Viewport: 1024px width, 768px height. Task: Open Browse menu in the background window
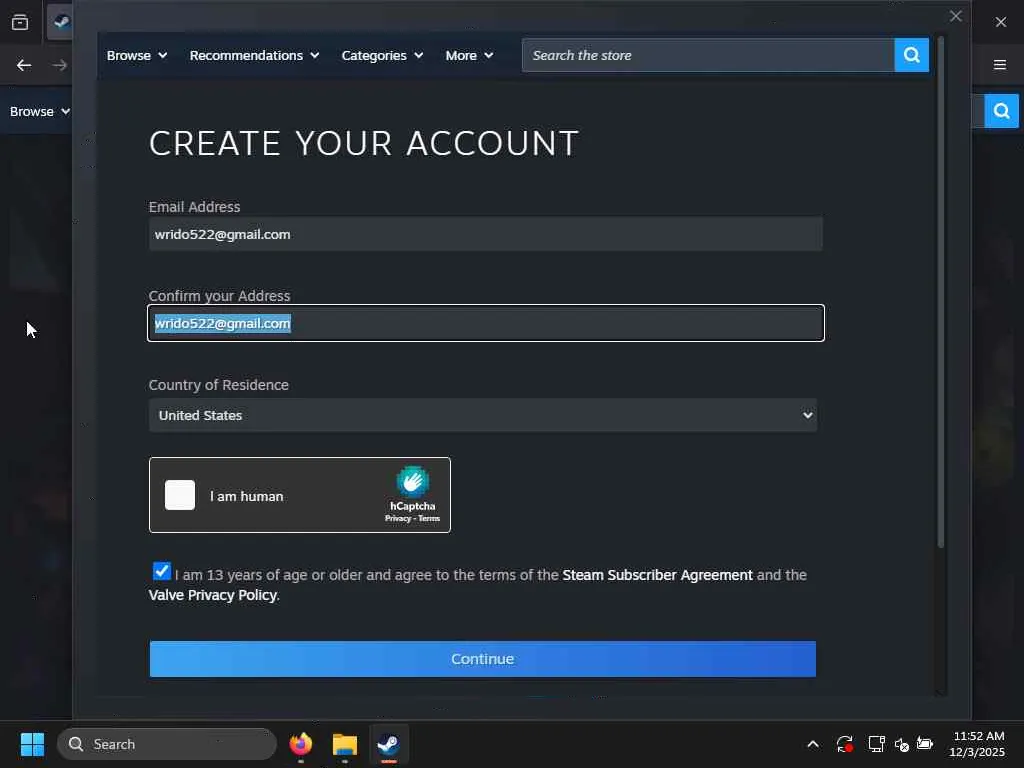pos(39,112)
